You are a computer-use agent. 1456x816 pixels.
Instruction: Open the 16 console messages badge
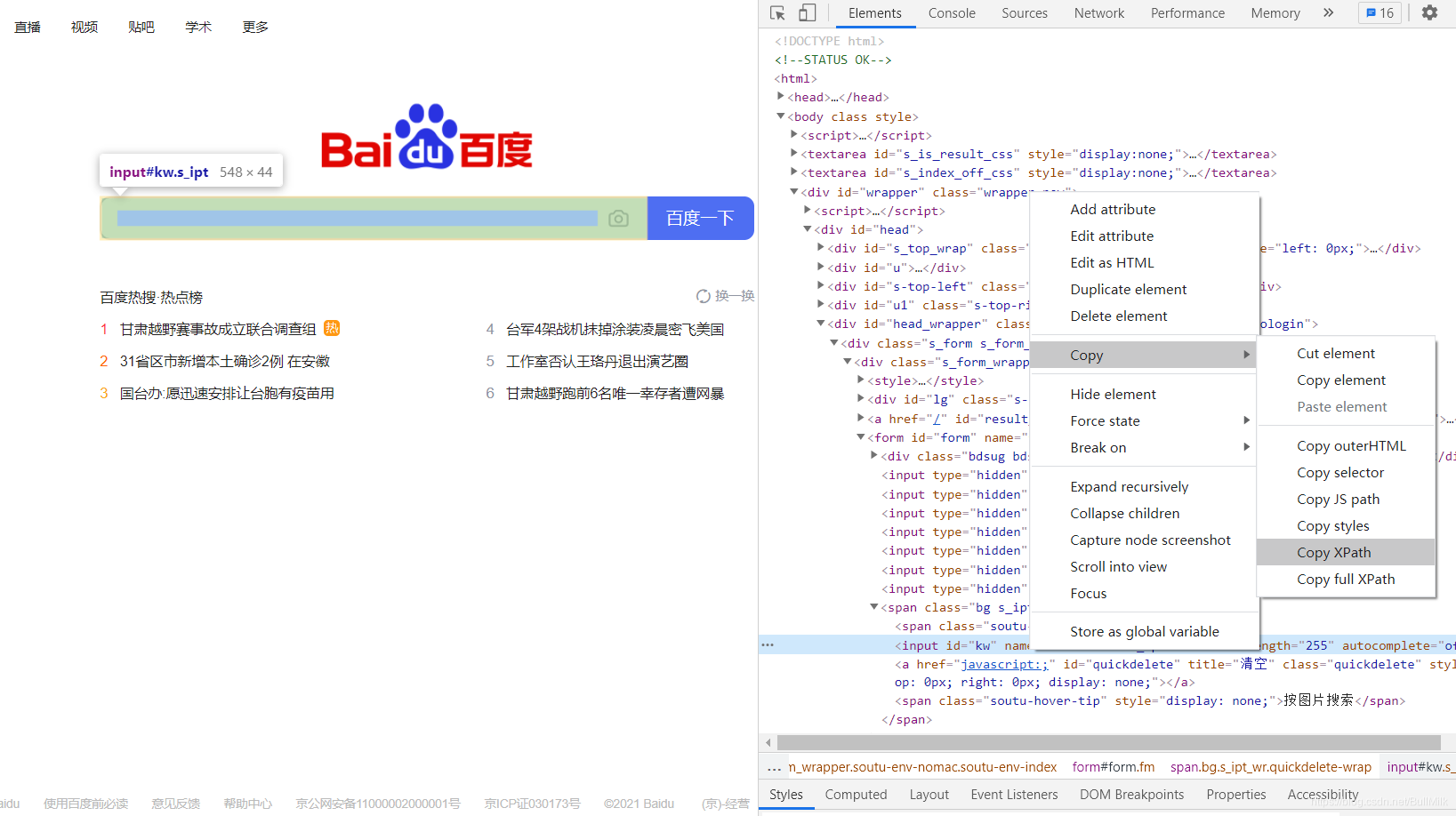1380,12
